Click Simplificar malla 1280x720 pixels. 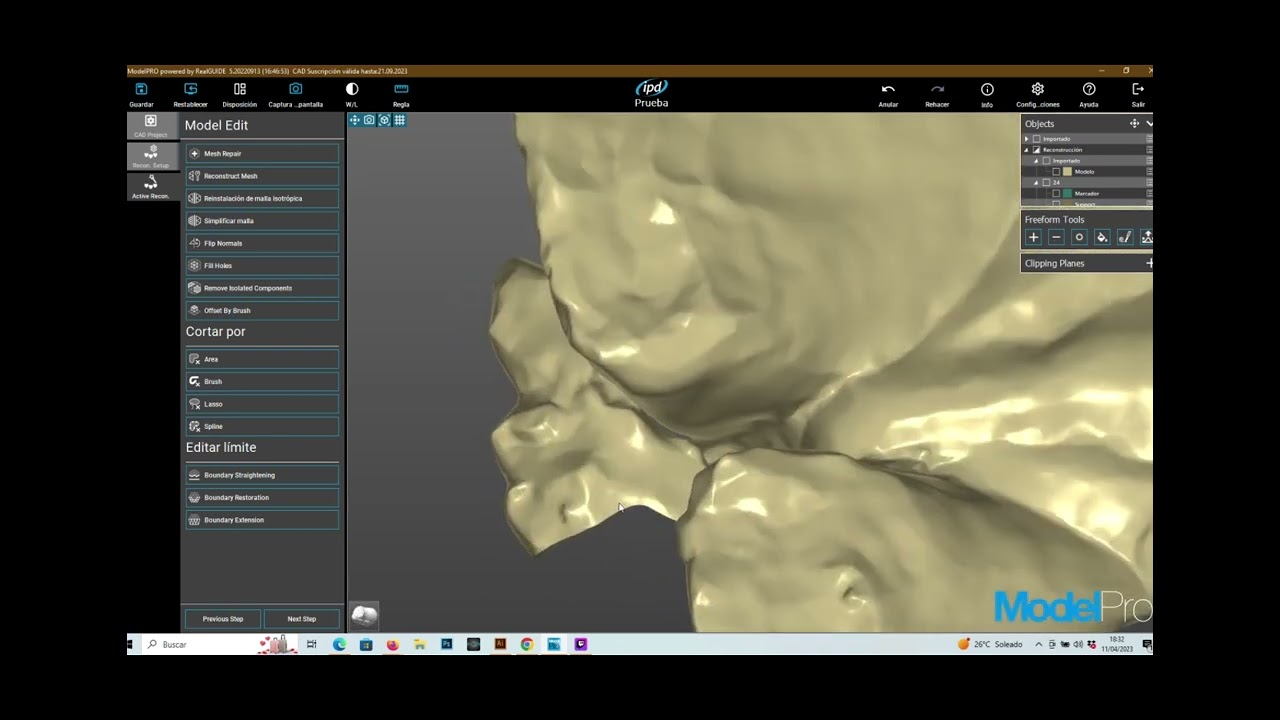tap(262, 221)
